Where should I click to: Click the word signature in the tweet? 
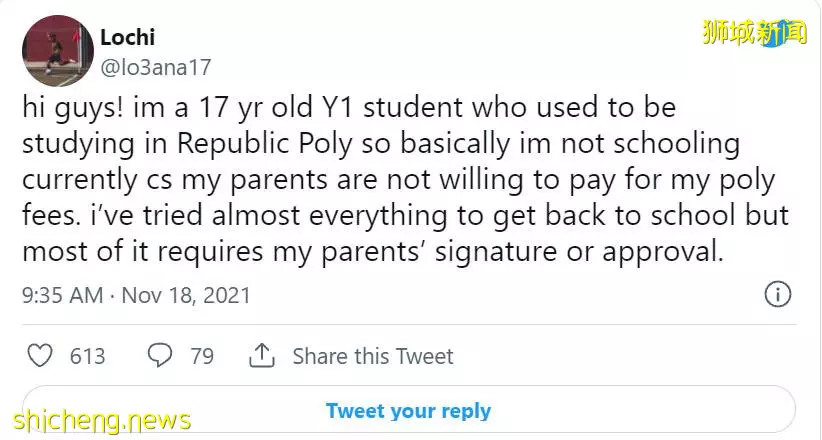[496, 252]
